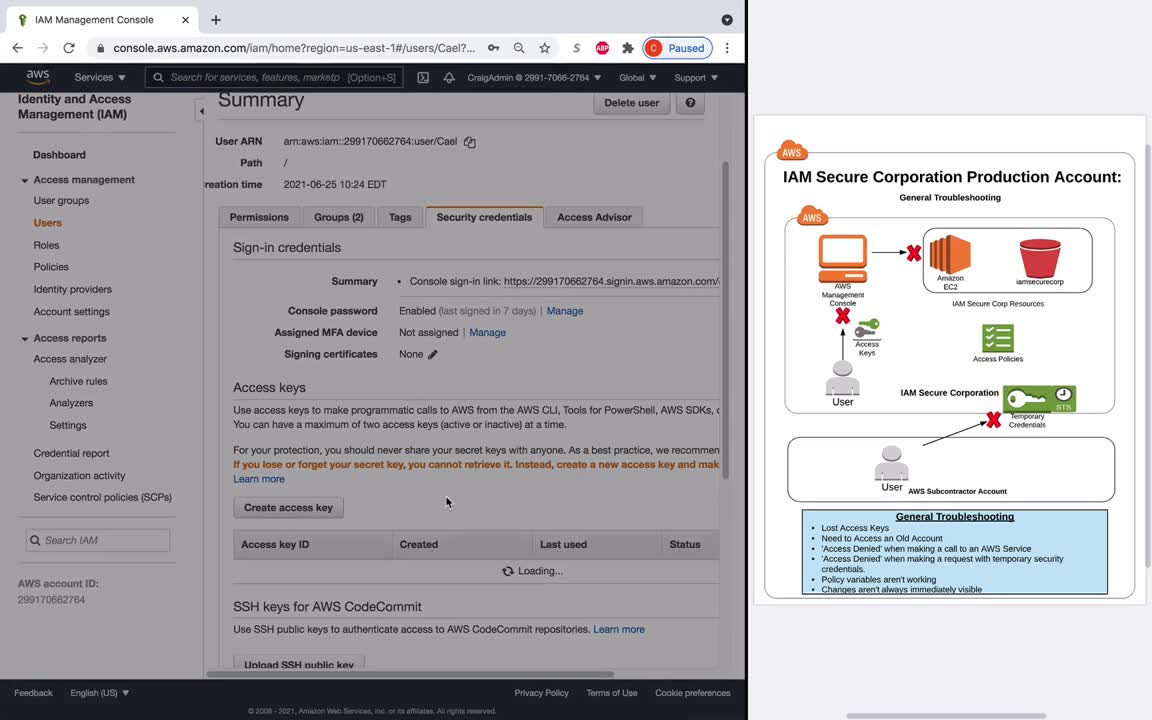
Task: Open a new browser tab
Action: pyautogui.click(x=215, y=20)
